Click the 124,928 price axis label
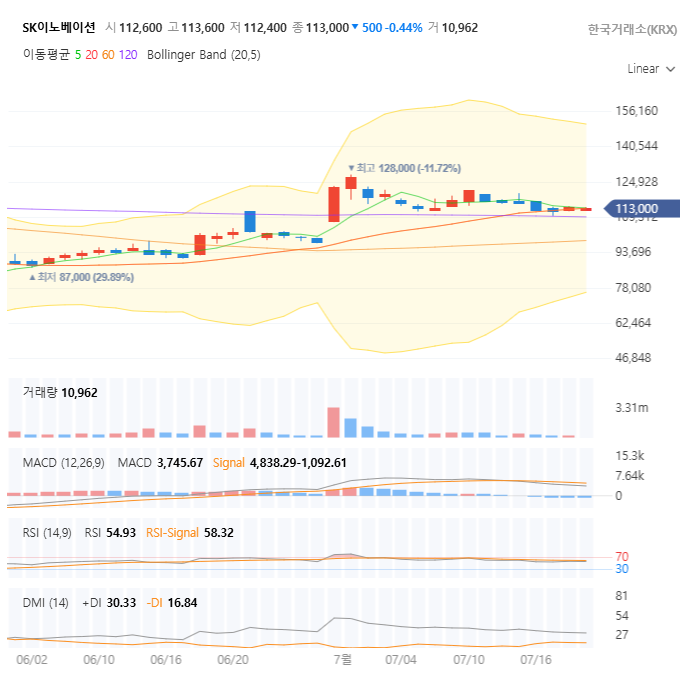 click(x=636, y=182)
